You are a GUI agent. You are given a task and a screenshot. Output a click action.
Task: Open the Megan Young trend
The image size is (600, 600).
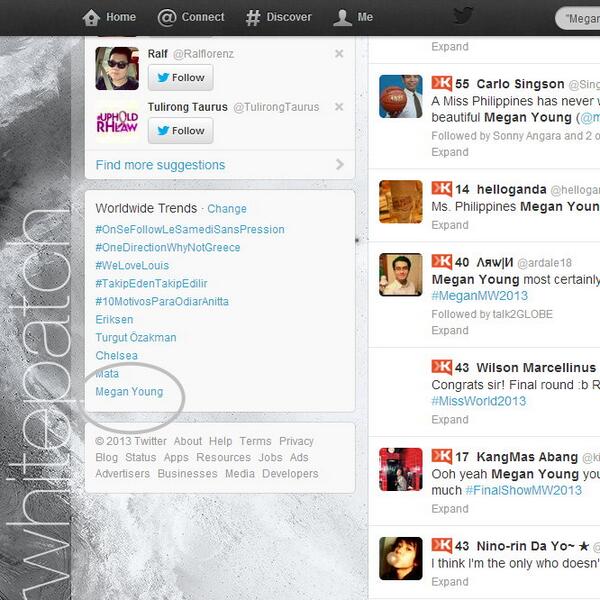[x=129, y=392]
